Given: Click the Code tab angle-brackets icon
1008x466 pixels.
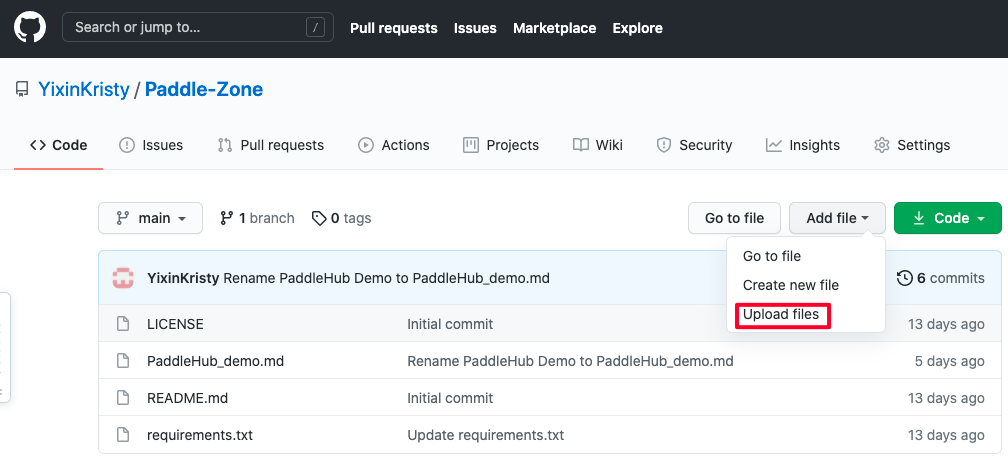Looking at the screenshot, I should click(37, 145).
